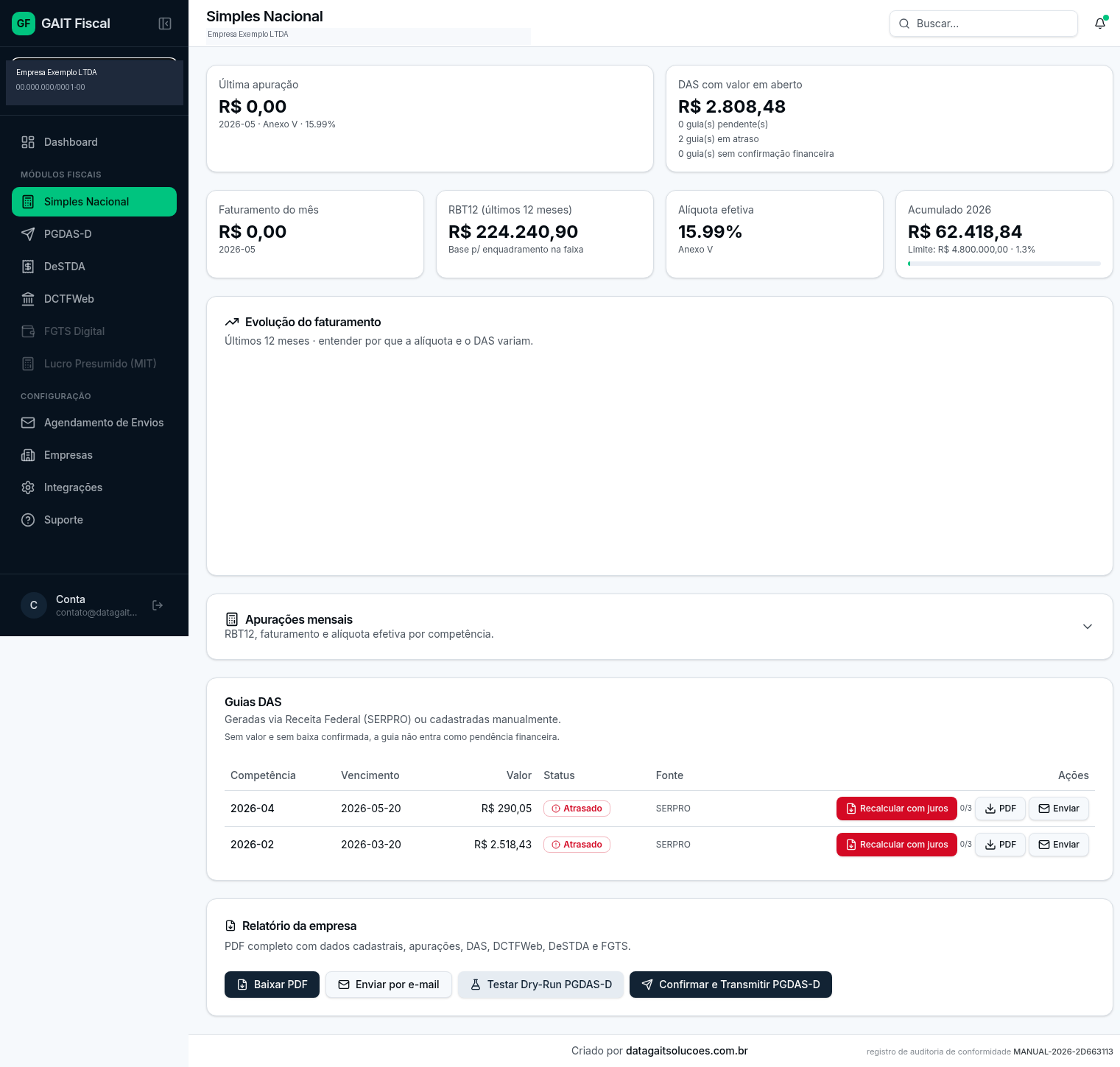Click the Evolução do faturamento trend icon
Image resolution: width=1120 pixels, height=1067 pixels.
coord(232,322)
